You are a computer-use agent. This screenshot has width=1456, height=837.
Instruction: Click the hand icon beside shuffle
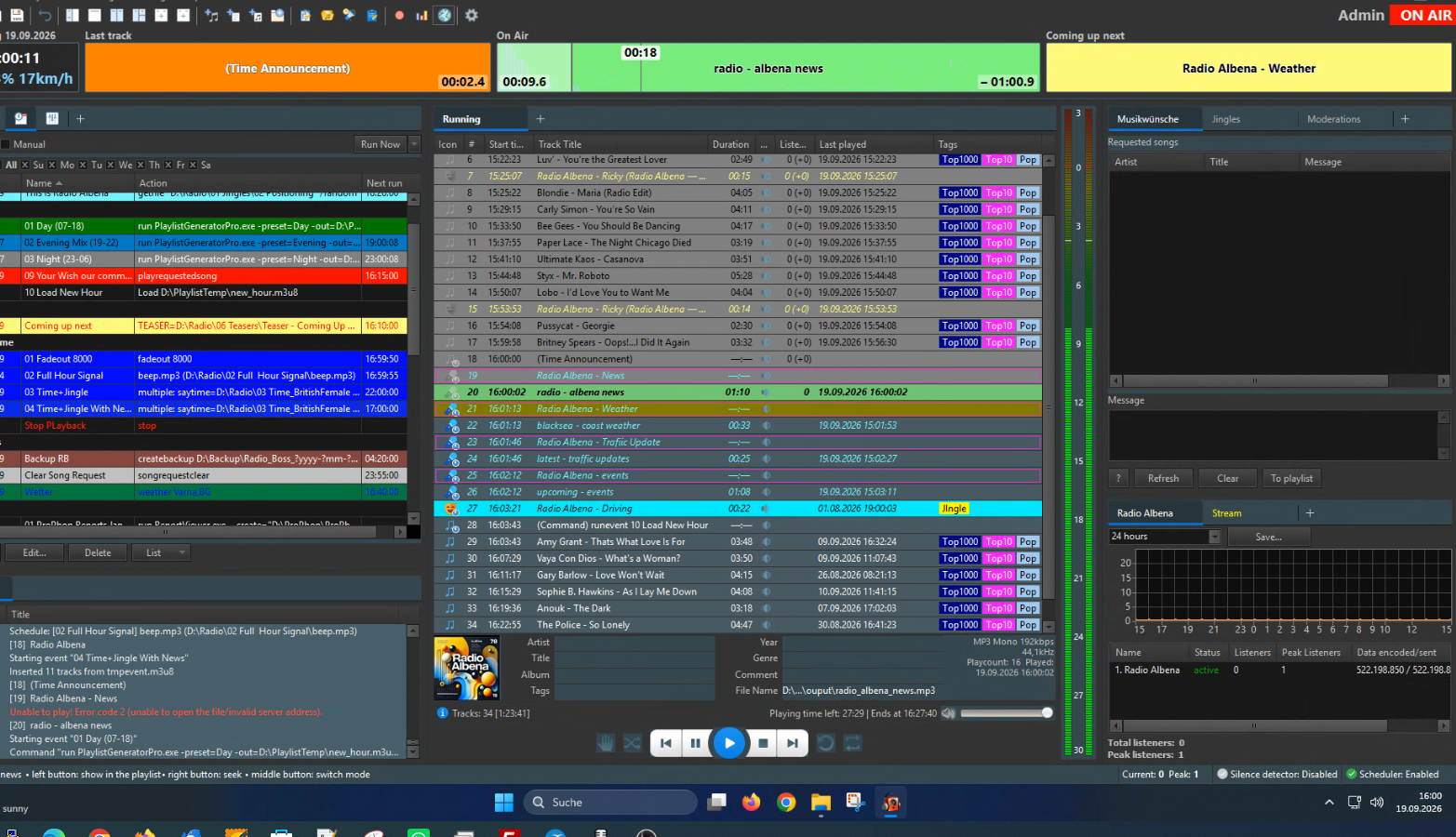coord(606,743)
